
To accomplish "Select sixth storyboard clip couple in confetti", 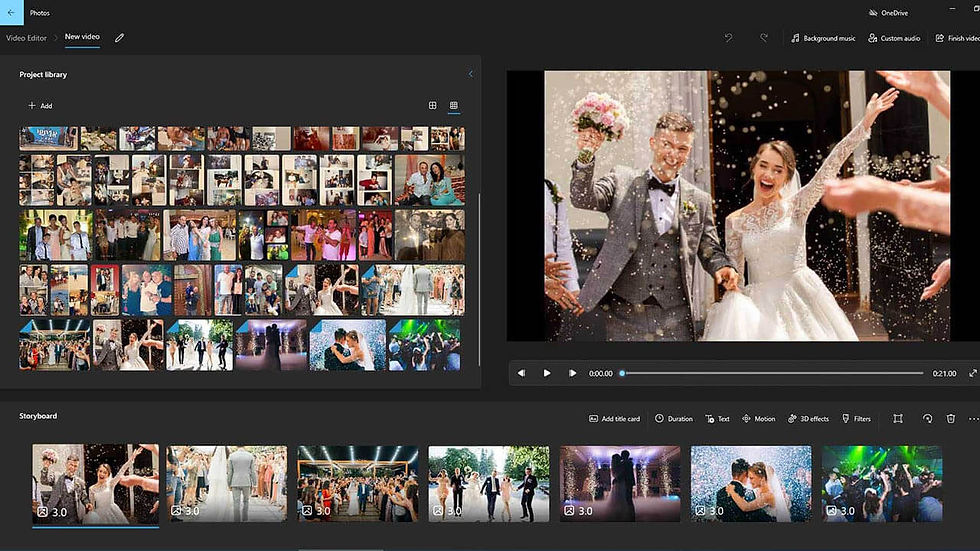I will point(751,484).
